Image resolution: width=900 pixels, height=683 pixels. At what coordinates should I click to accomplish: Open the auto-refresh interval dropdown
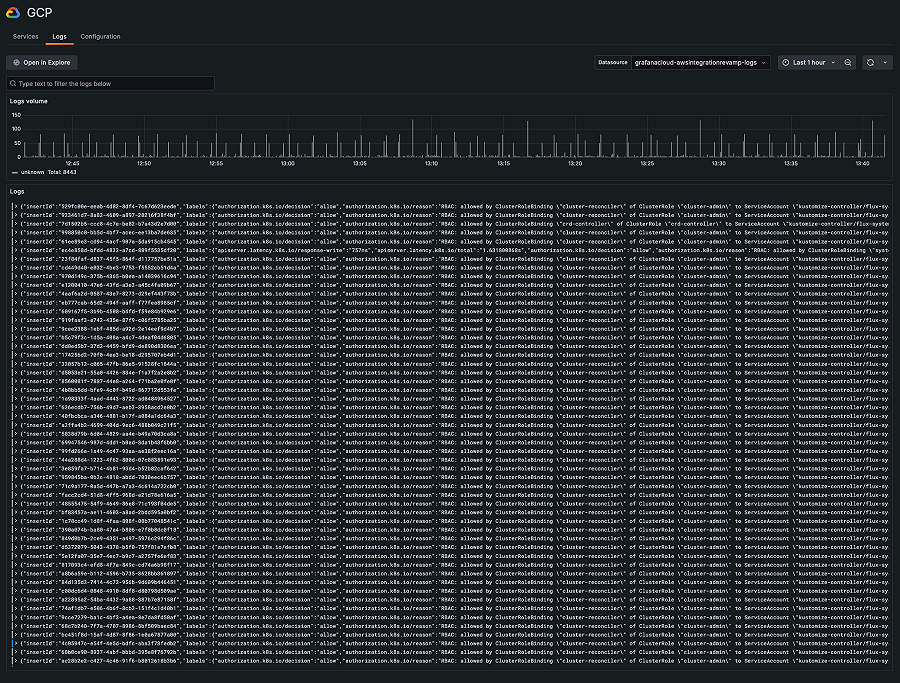885,62
